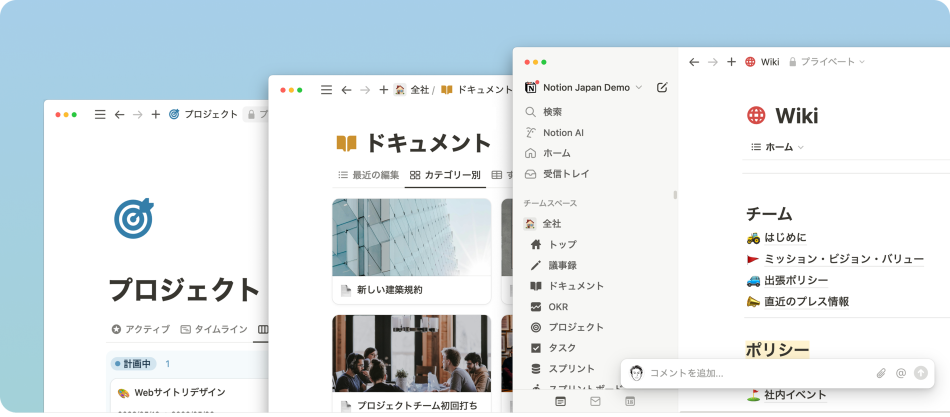Click the attachment paperclip in comment box
The height and width of the screenshot is (417, 950).
pos(881,373)
